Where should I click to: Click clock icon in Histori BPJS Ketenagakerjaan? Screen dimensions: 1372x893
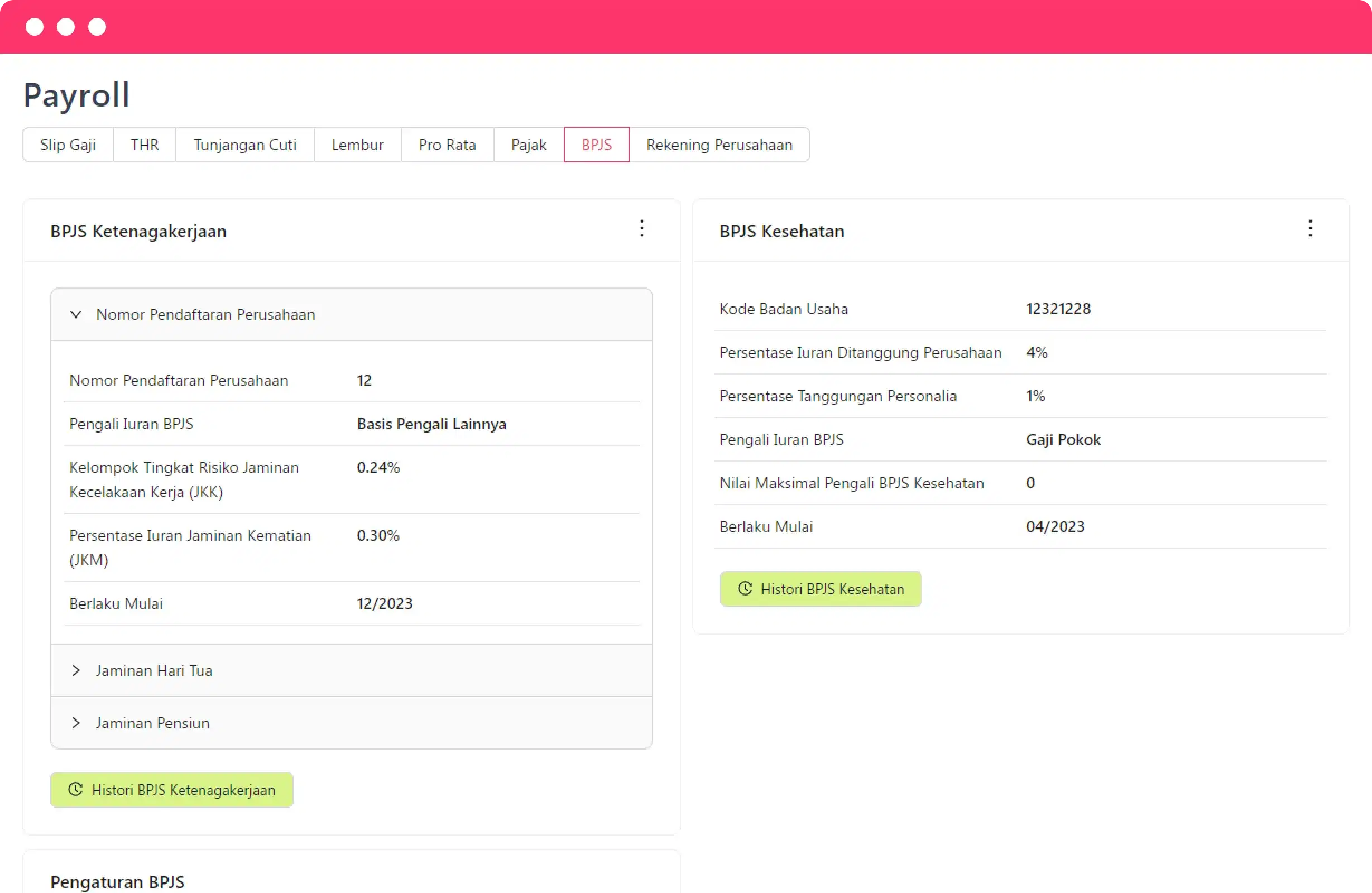click(x=75, y=789)
